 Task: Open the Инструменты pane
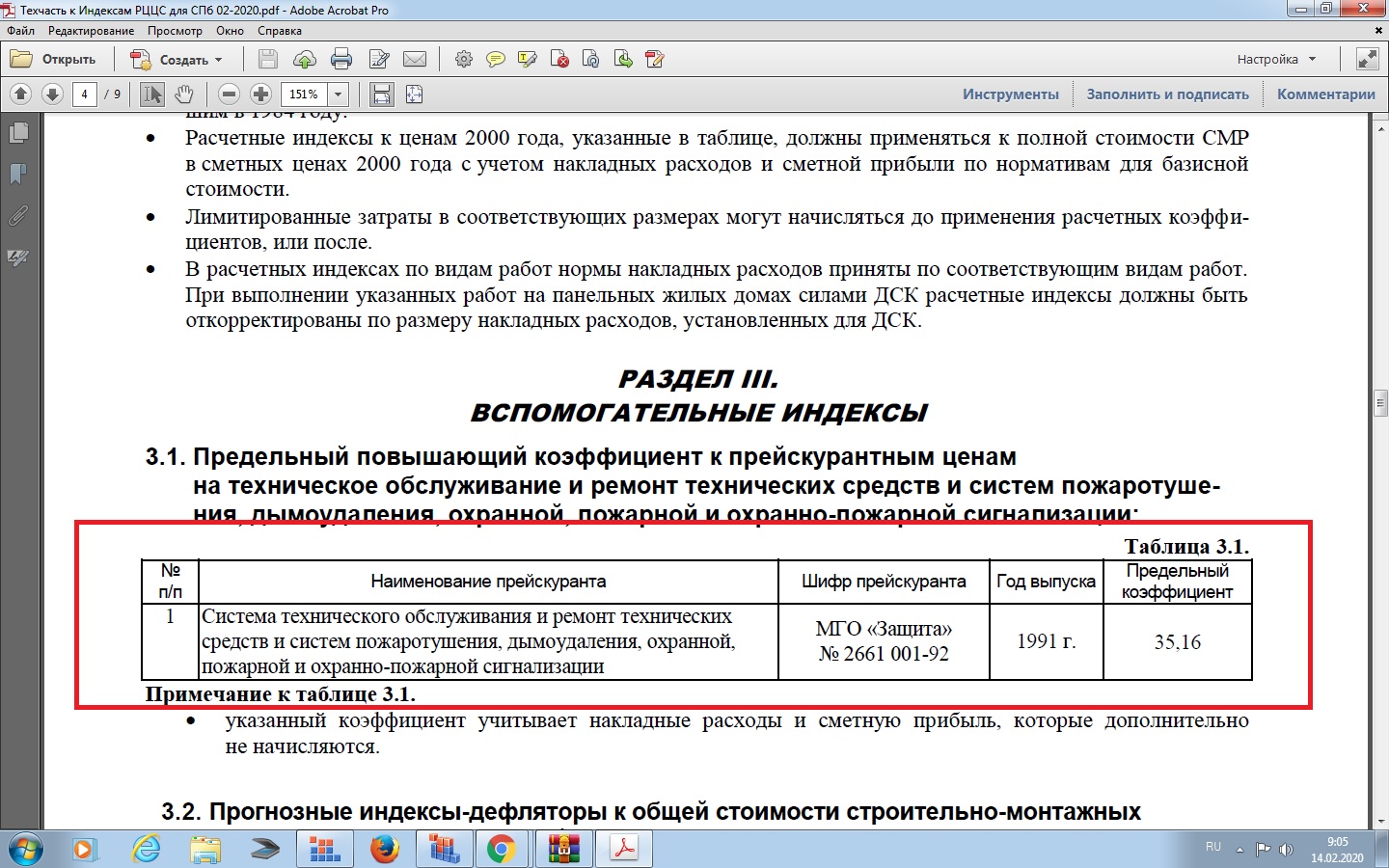[1010, 95]
